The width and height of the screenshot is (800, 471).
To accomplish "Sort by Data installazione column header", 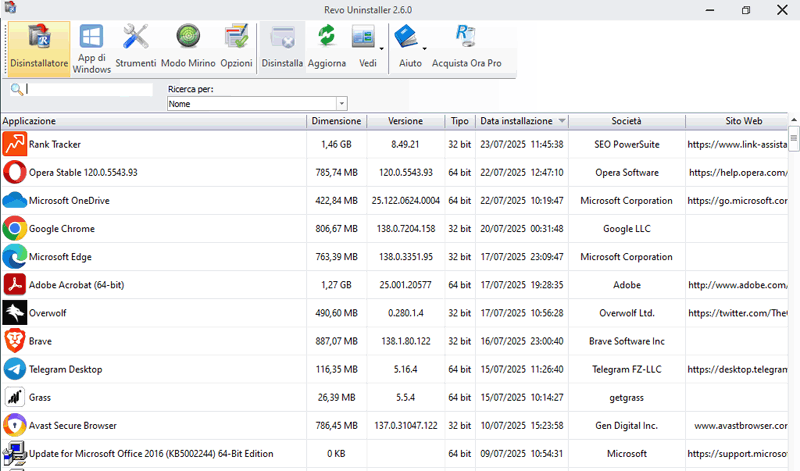I will 516,121.
